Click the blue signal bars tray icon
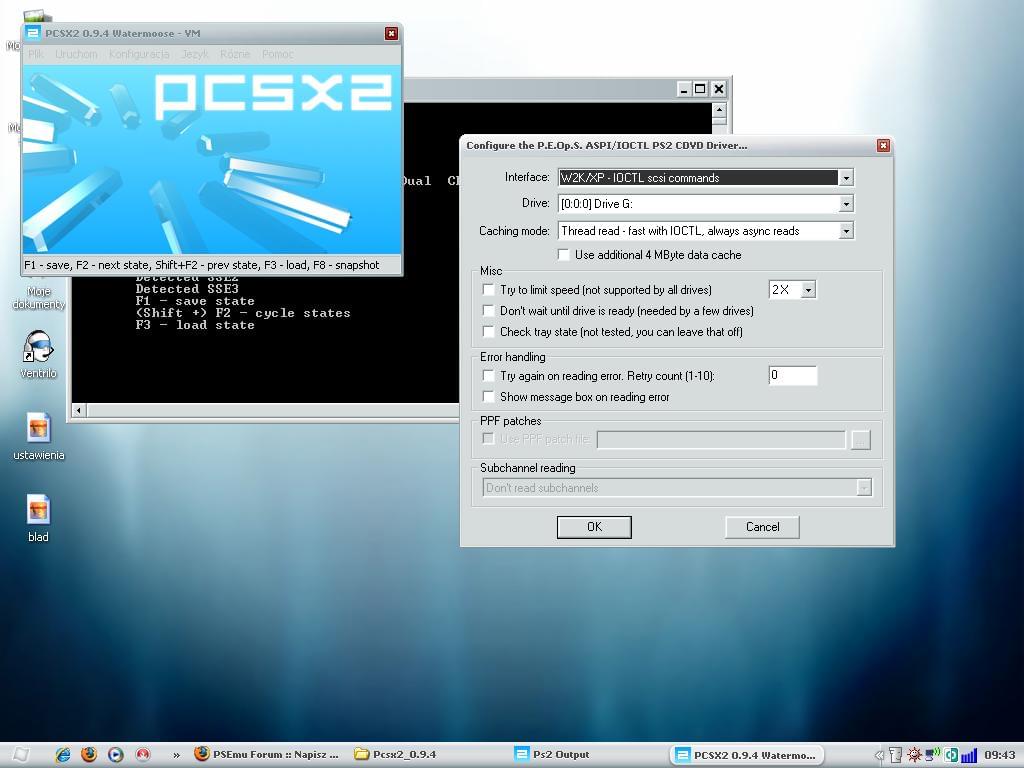Screen dimensions: 1024x768 (x=968, y=755)
